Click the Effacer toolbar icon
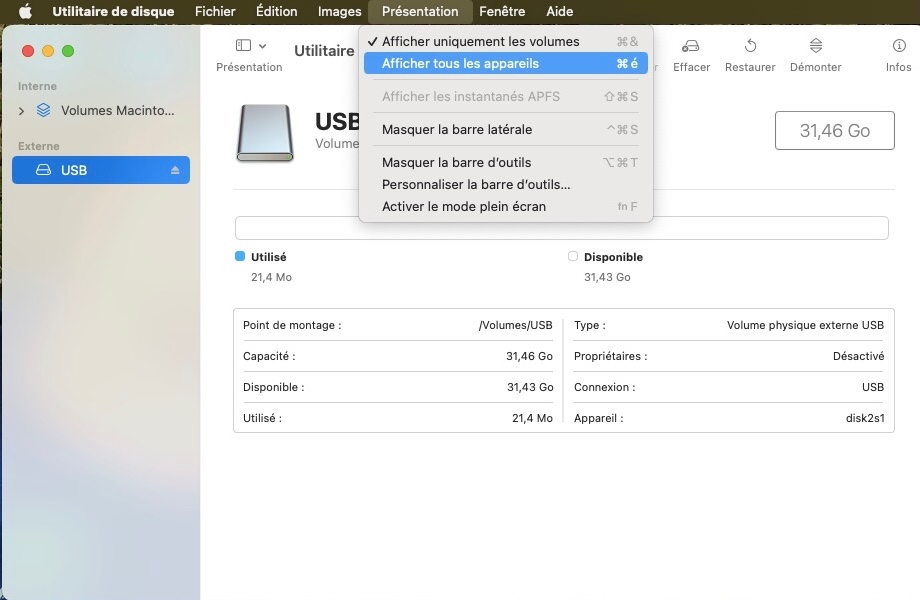The width and height of the screenshot is (920, 600). pyautogui.click(x=690, y=47)
